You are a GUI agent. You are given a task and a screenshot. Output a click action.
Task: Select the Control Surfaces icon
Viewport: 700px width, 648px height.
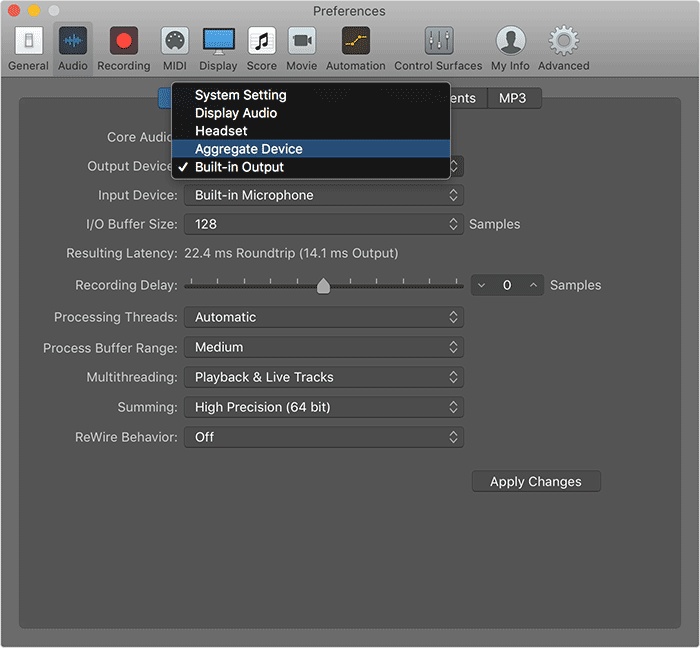tap(439, 48)
